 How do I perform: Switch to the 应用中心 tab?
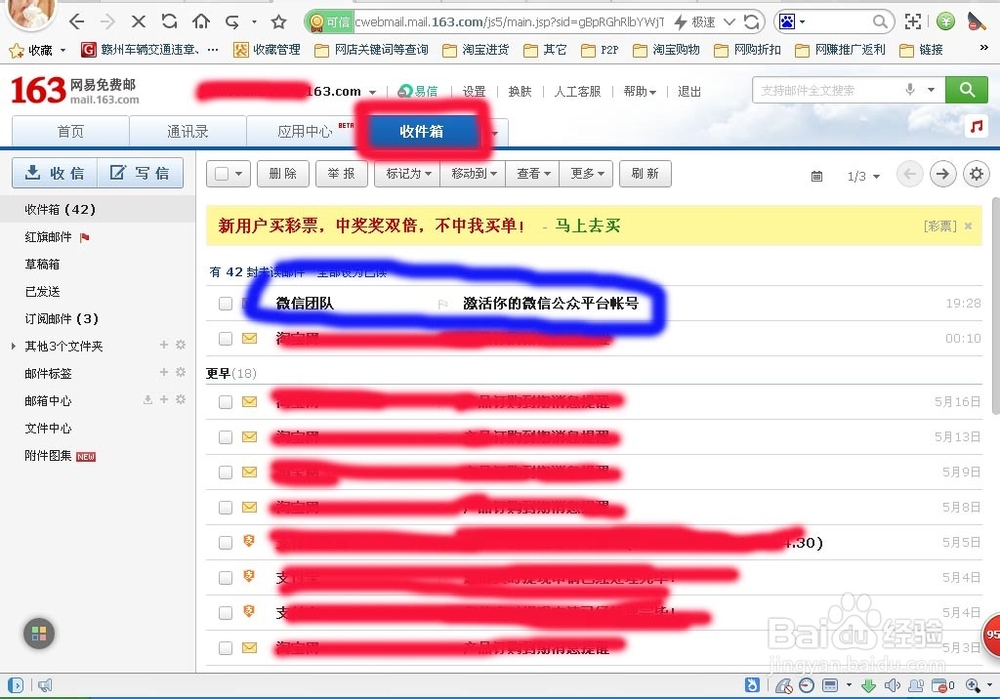(x=305, y=131)
